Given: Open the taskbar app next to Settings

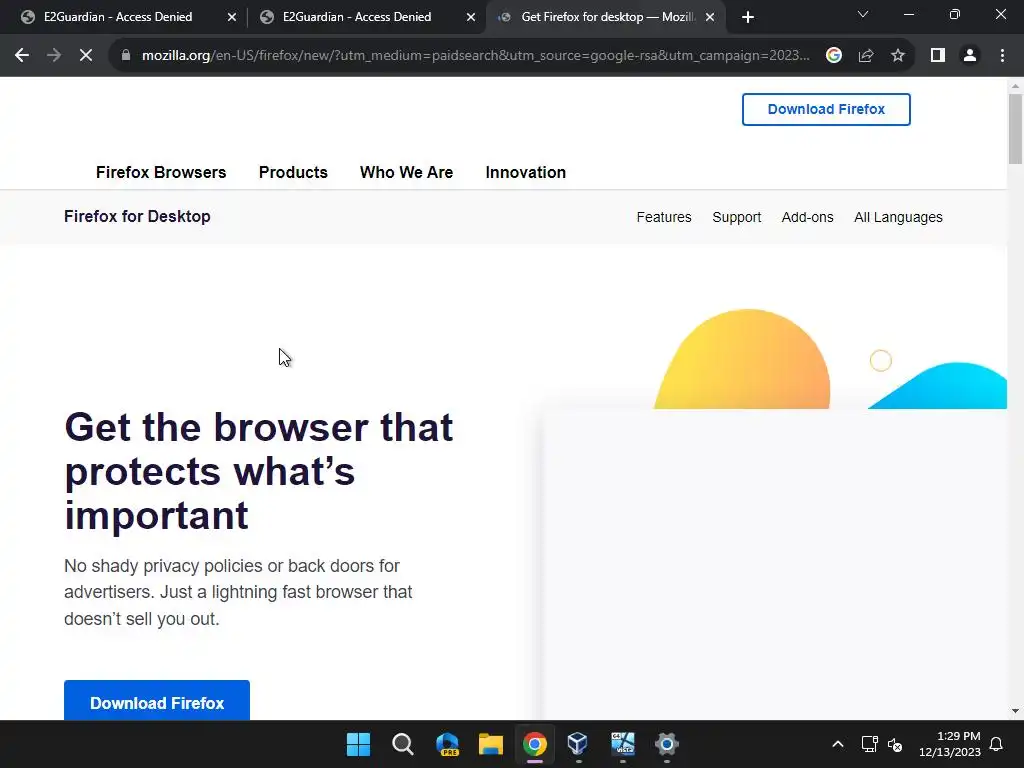Looking at the screenshot, I should point(622,744).
